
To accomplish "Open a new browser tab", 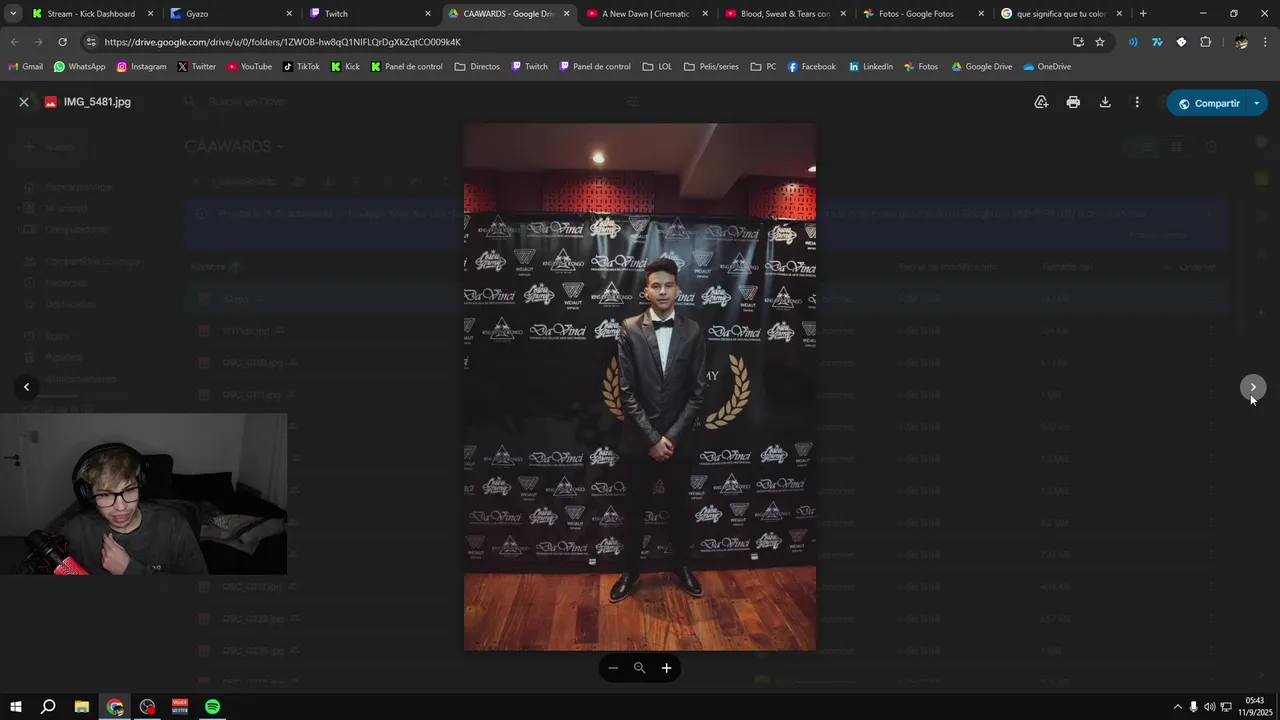I will pyautogui.click(x=1143, y=14).
